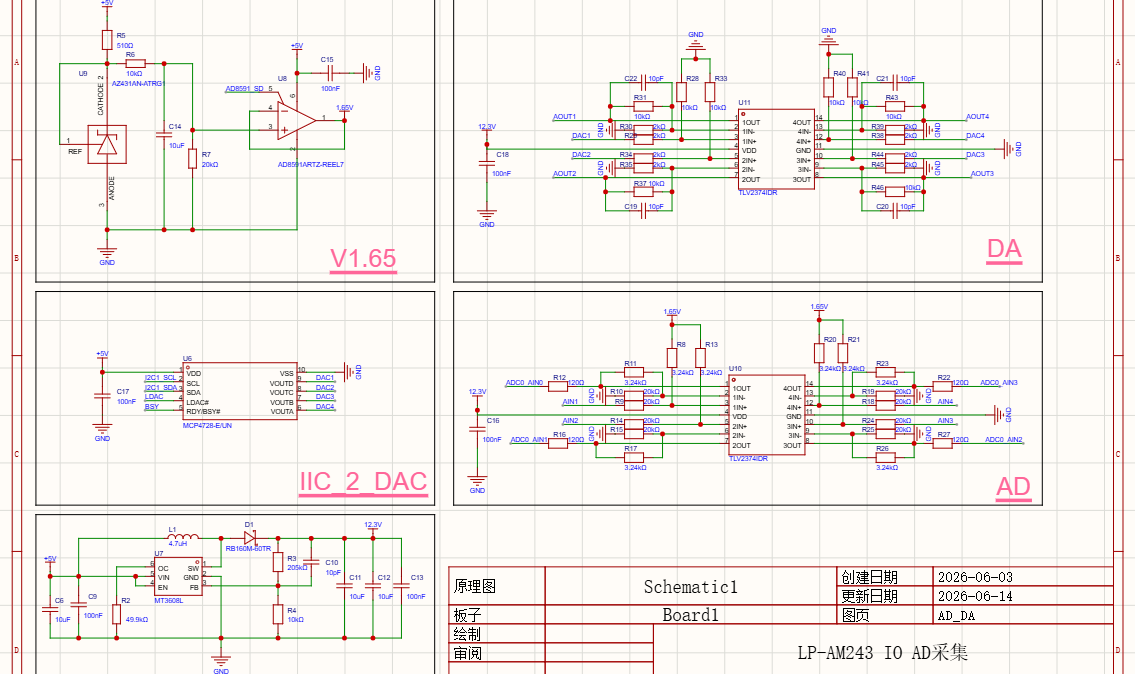Select resistor R21 3.24kΩ

click(843, 353)
